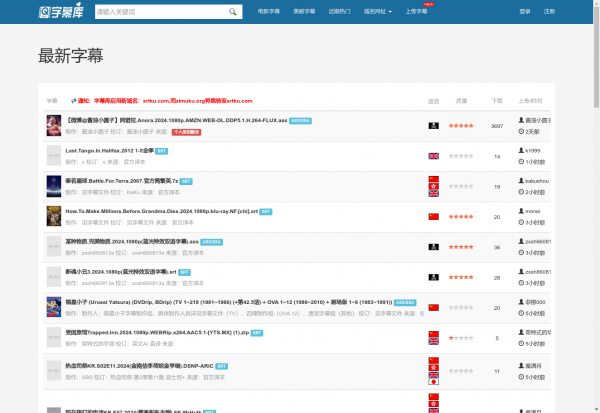Click the search keyword input field
Screen dimensions: 600x413
click(158, 12)
